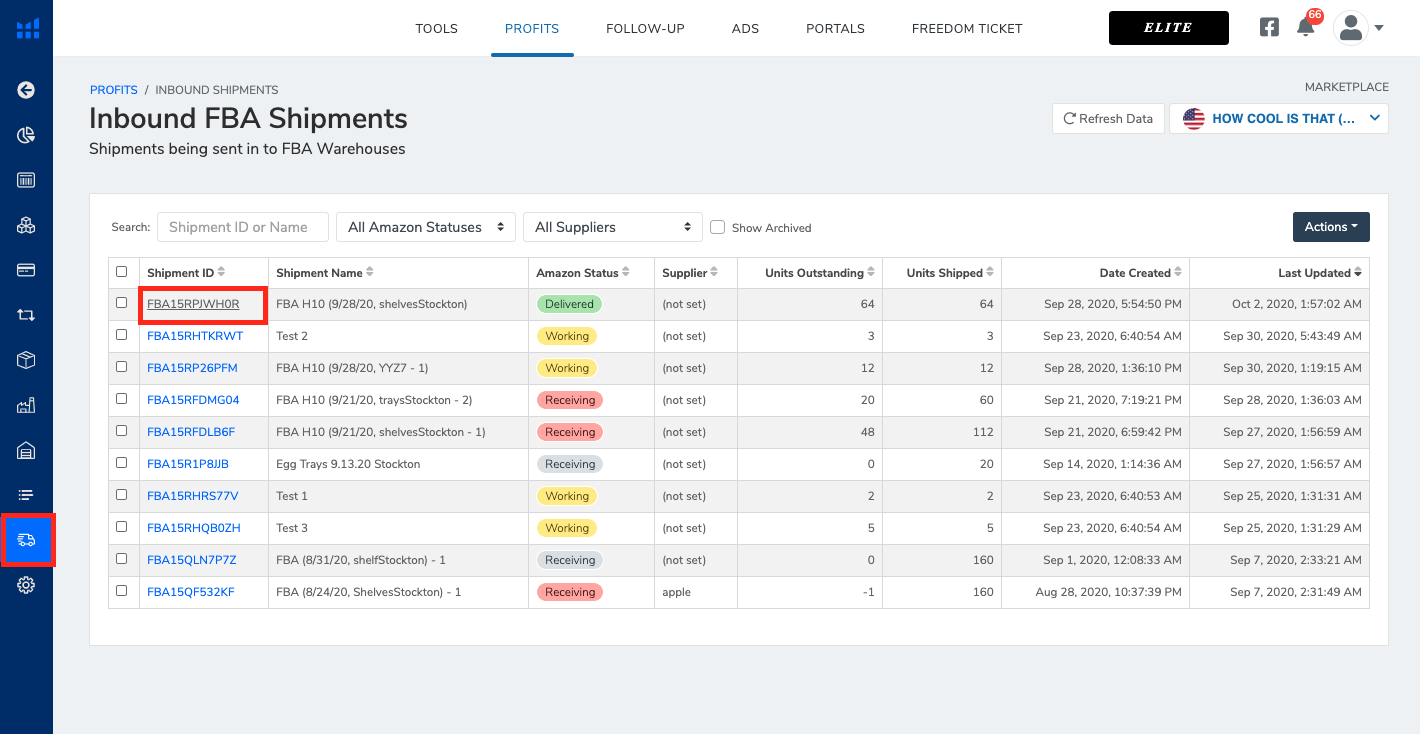1420x734 pixels.
Task: Open the notifications bell icon
Action: 1305,28
